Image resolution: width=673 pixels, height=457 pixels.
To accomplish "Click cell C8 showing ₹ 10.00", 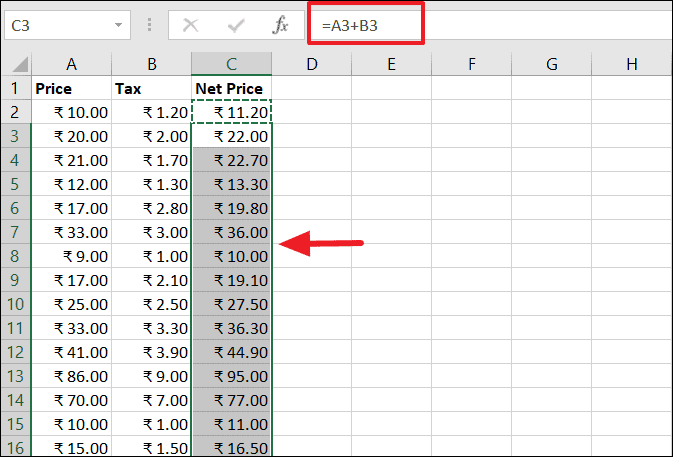I will pos(231,256).
